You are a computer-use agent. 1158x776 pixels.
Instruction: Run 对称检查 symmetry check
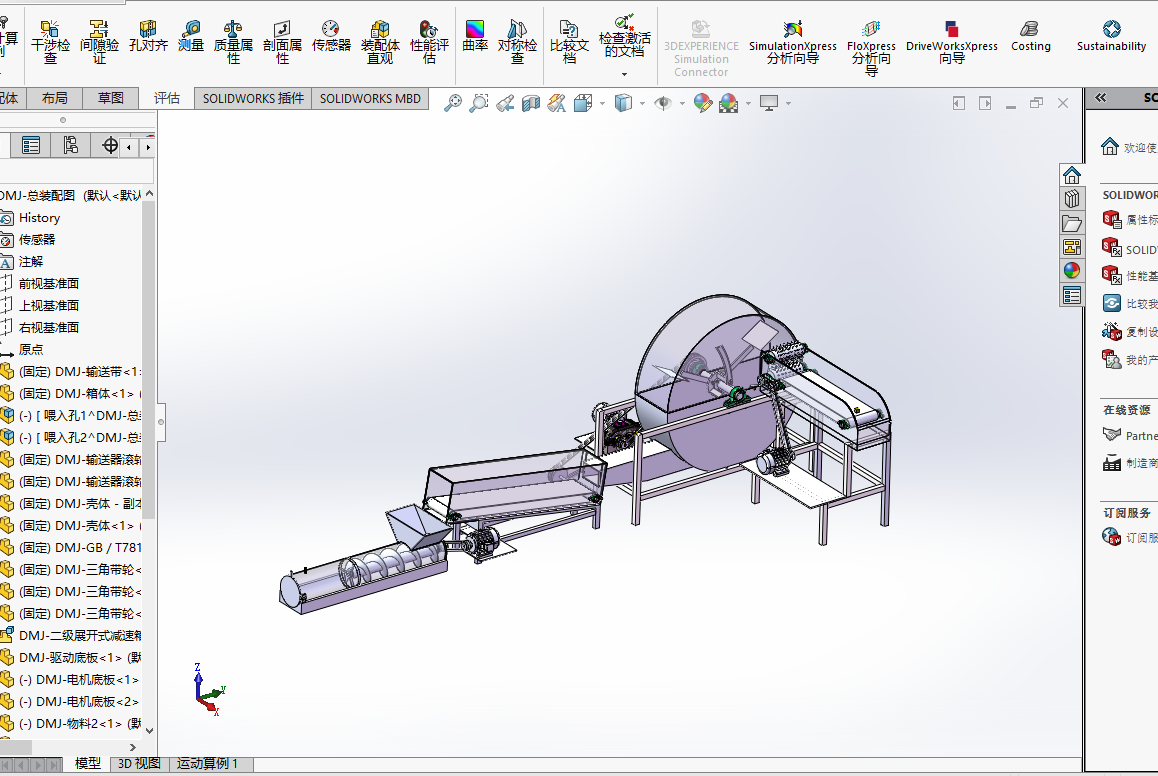click(517, 42)
